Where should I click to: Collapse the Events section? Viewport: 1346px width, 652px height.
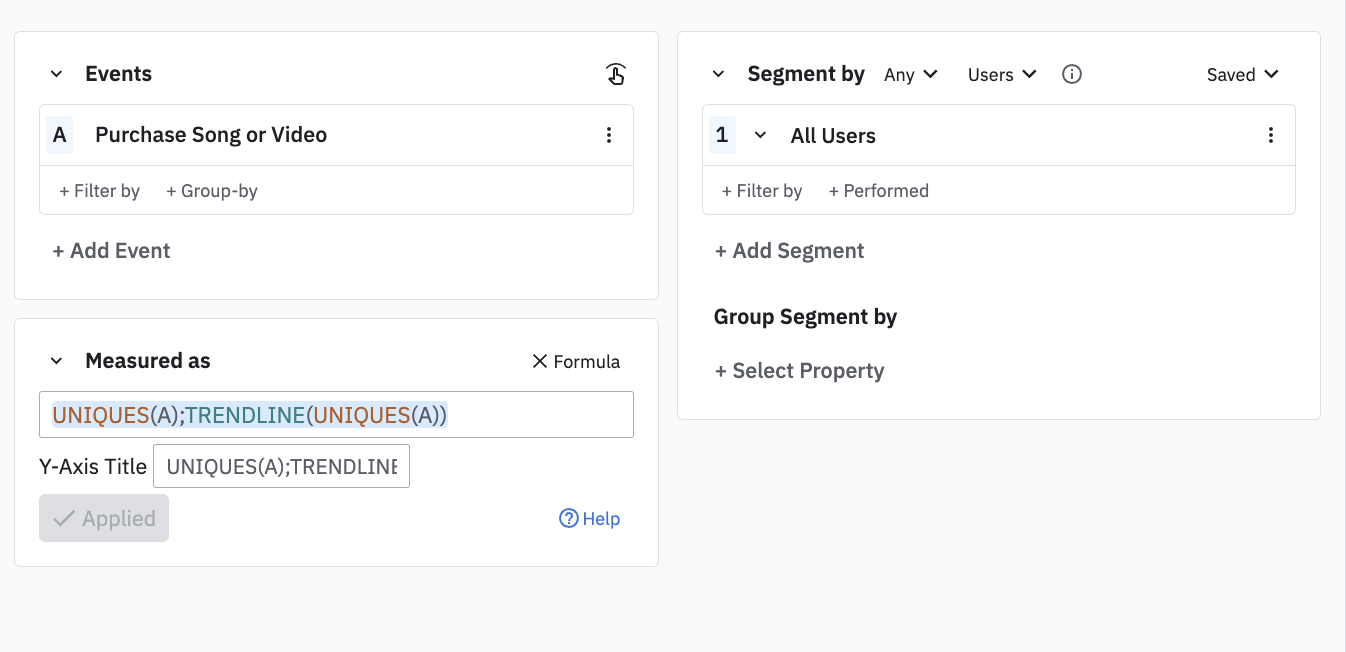pyautogui.click(x=57, y=75)
